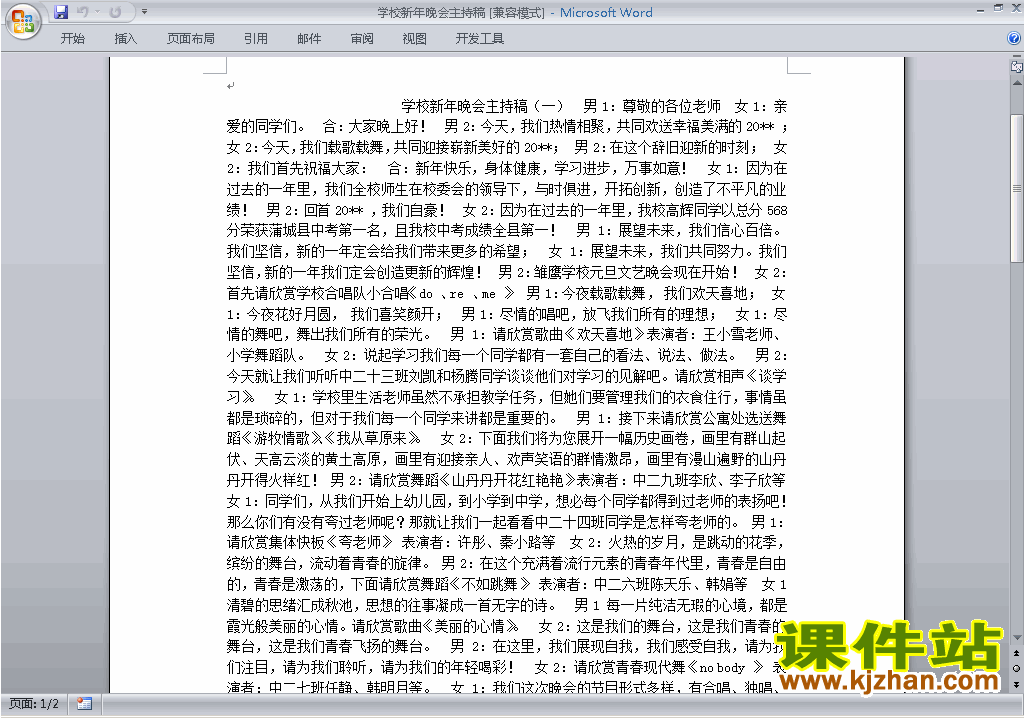1024x718 pixels.
Task: Save the document using the floppy icon
Action: [61, 12]
